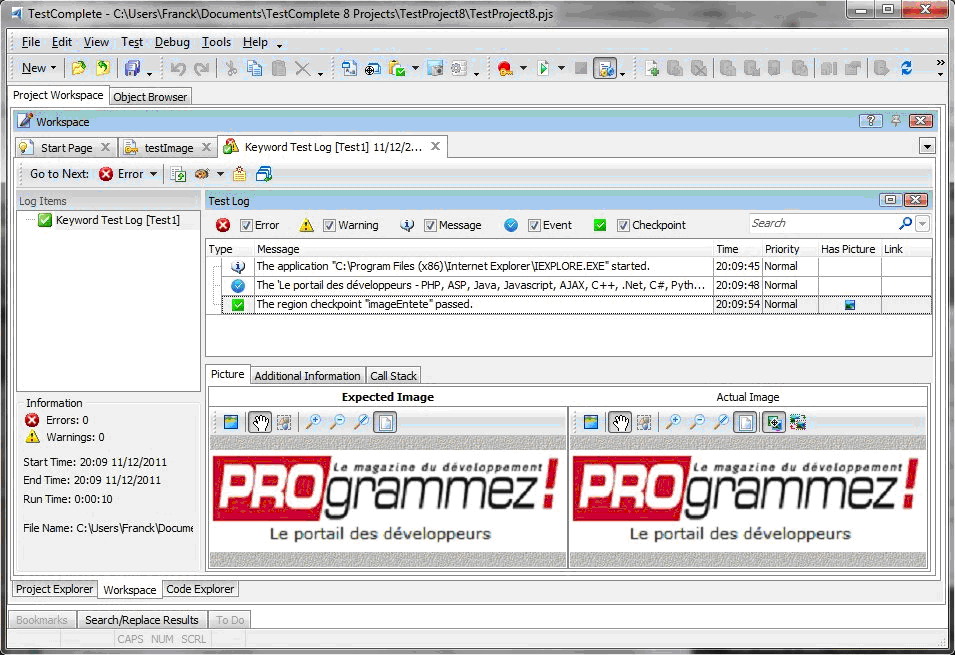Click the Save All icon in toolbar
Screen dimensions: 955x655
132,68
